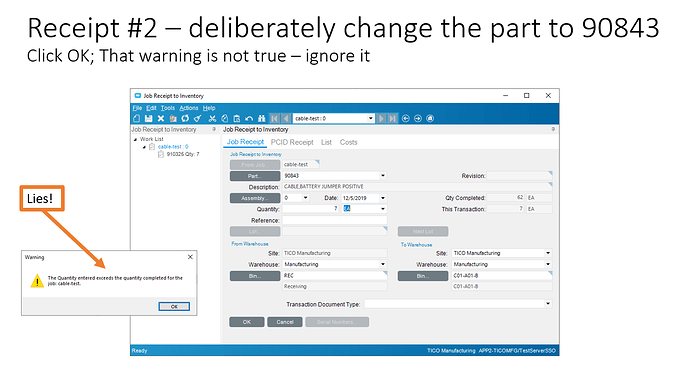This screenshot has width=690, height=372.
Task: Open the Date 12/5/2019 picker dropdown
Action: [383, 198]
